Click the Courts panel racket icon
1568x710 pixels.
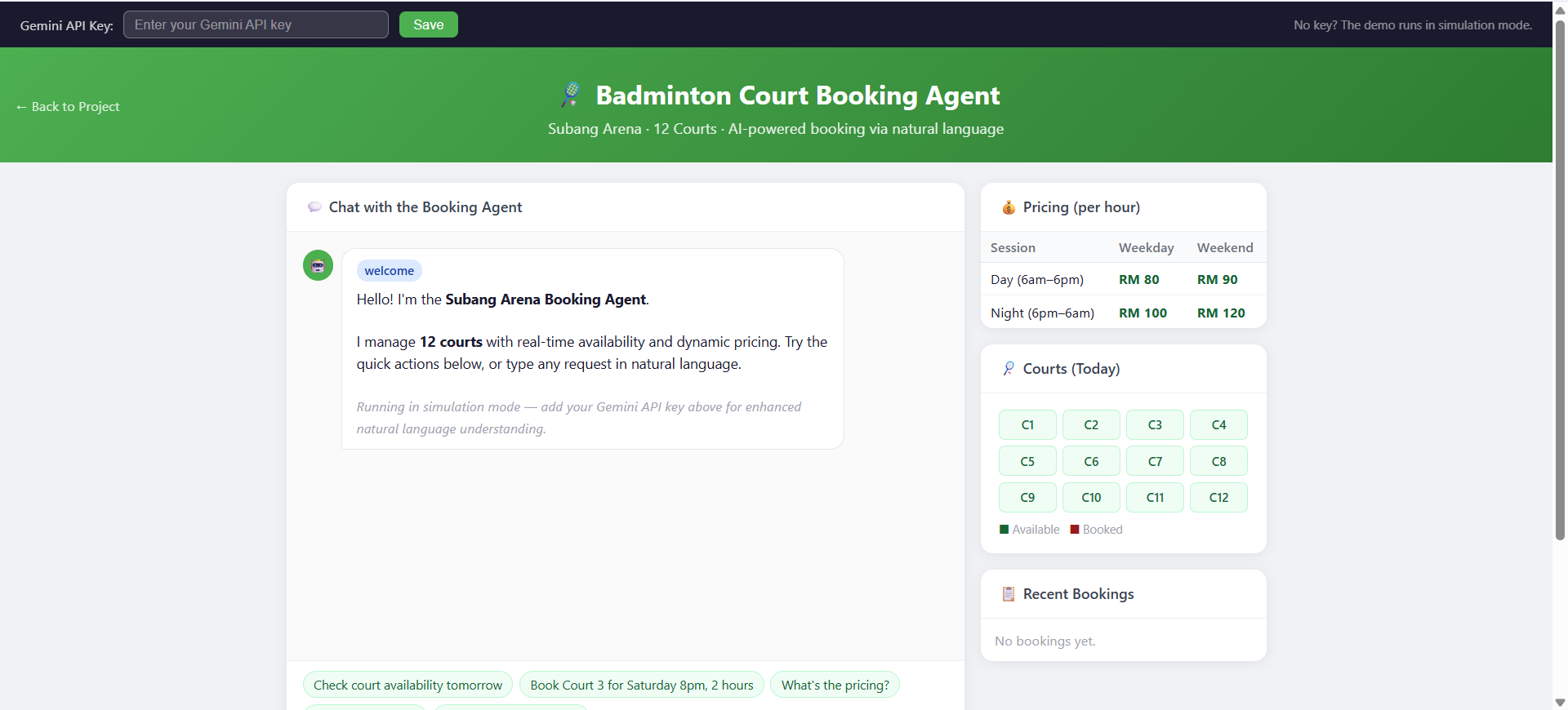1009,369
